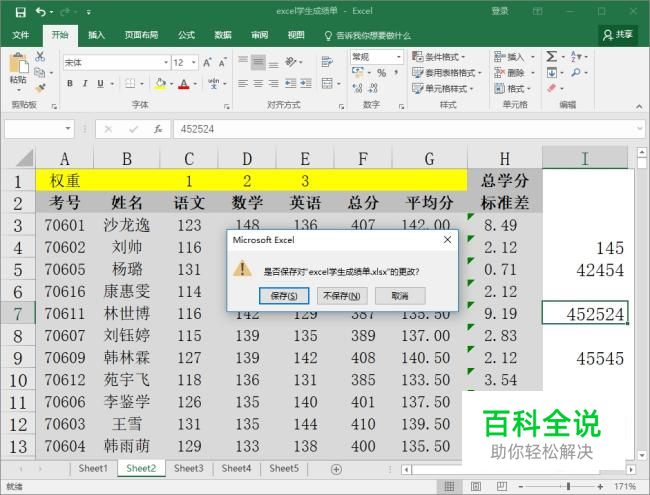The image size is (650, 495).
Task: Click the Find magnifier icon
Action: [x=576, y=73]
